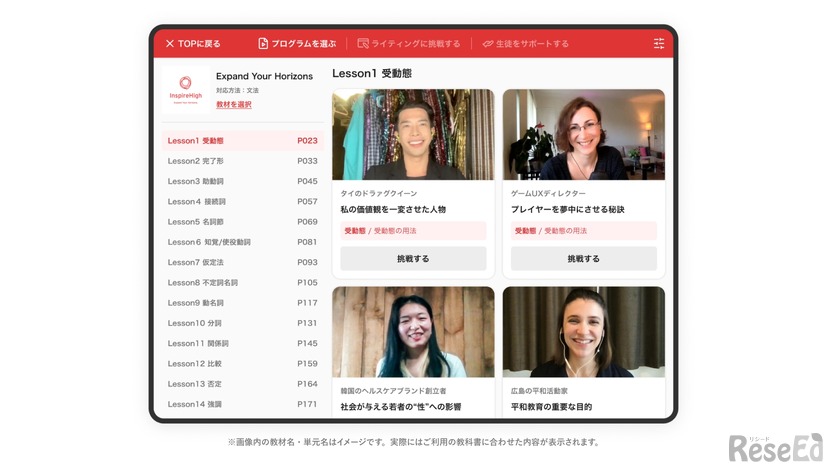This screenshot has width=826, height=464.
Task: Click the ライティングに挑戦する icon
Action: point(363,44)
